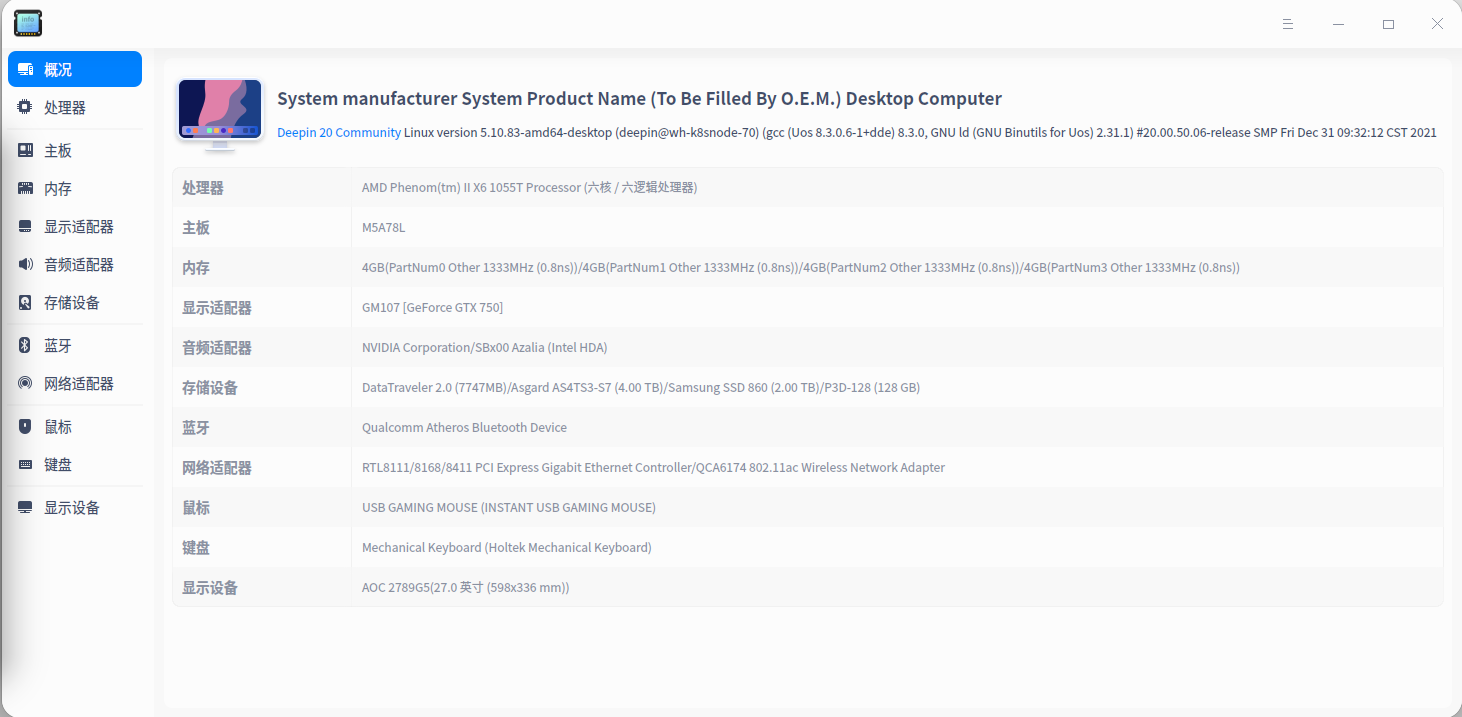This screenshot has width=1462, height=717.
Task: Click the audio adapter speaker icon
Action: point(25,265)
